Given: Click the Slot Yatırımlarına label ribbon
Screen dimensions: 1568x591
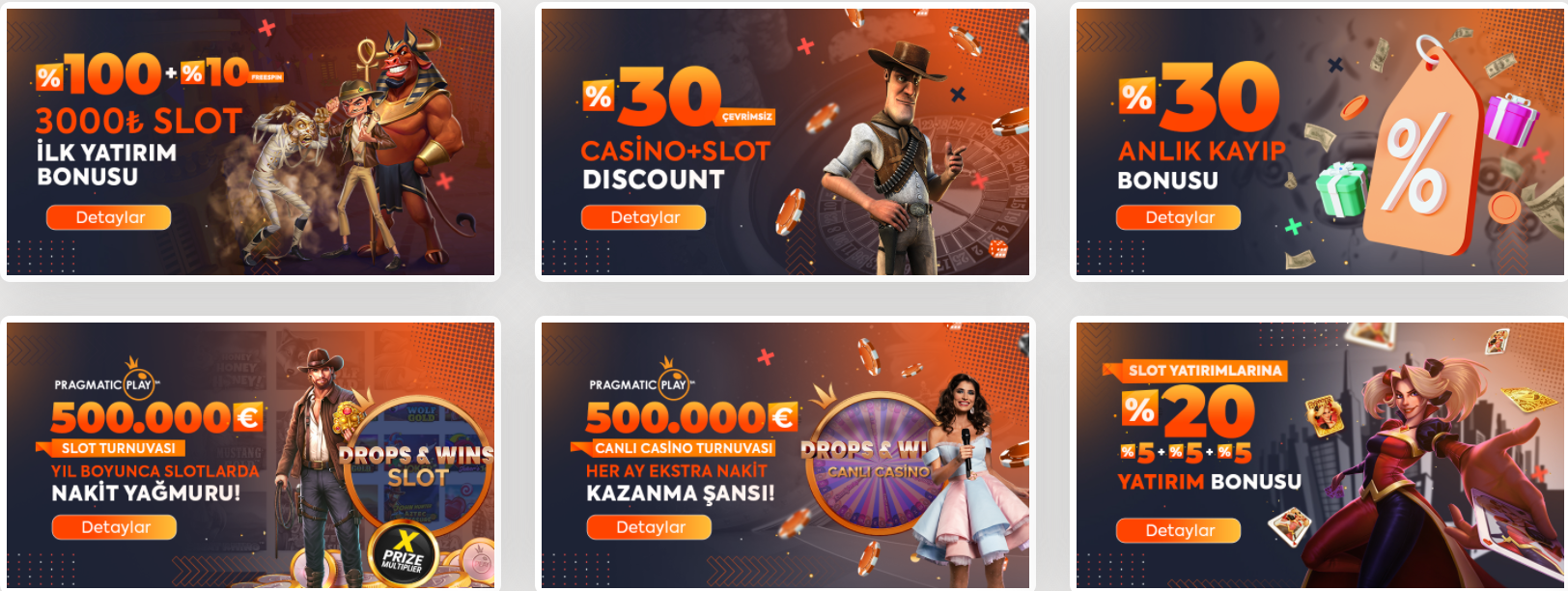Looking at the screenshot, I should pyautogui.click(x=1195, y=371).
